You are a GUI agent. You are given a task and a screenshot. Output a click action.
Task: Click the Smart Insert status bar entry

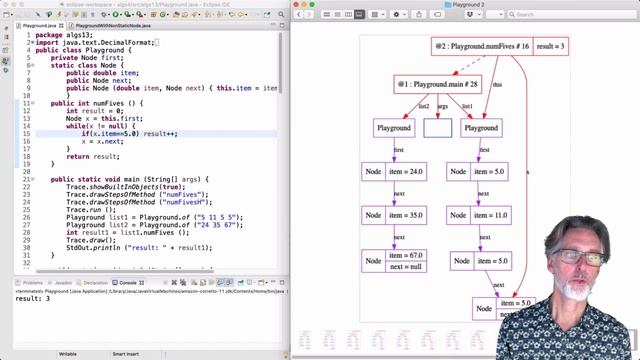click(x=126, y=354)
